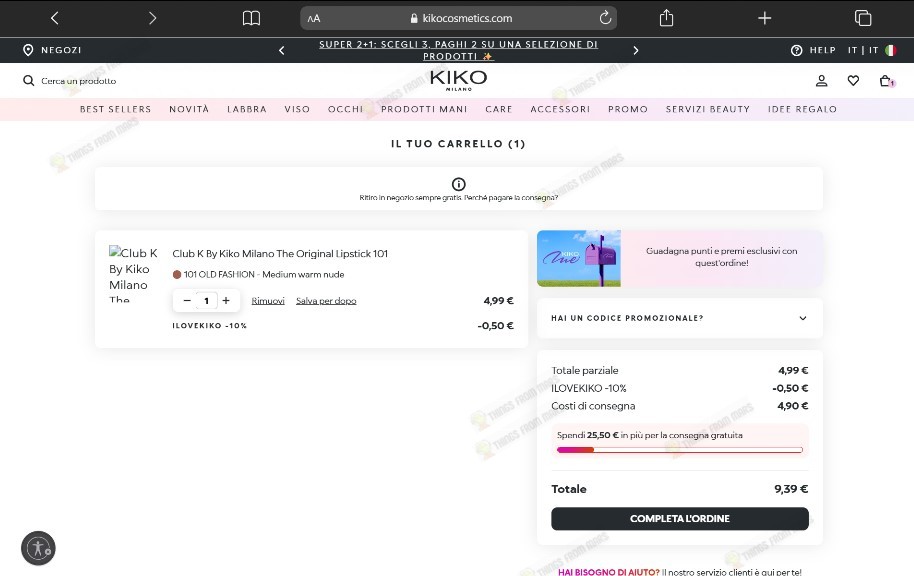Open the Kiko One rewards banner
Screen dimensions: 914x576
pyautogui.click(x=680, y=258)
